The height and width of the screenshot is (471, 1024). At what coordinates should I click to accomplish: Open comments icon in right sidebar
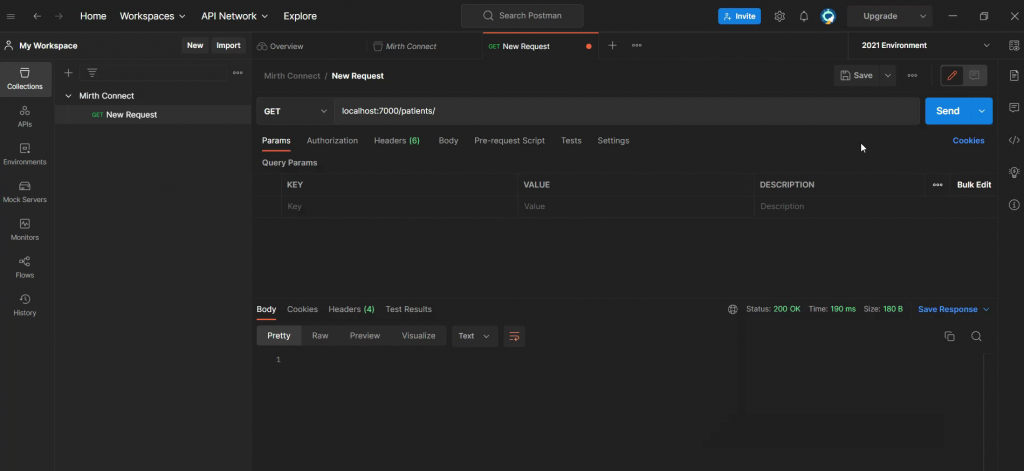tap(1014, 107)
